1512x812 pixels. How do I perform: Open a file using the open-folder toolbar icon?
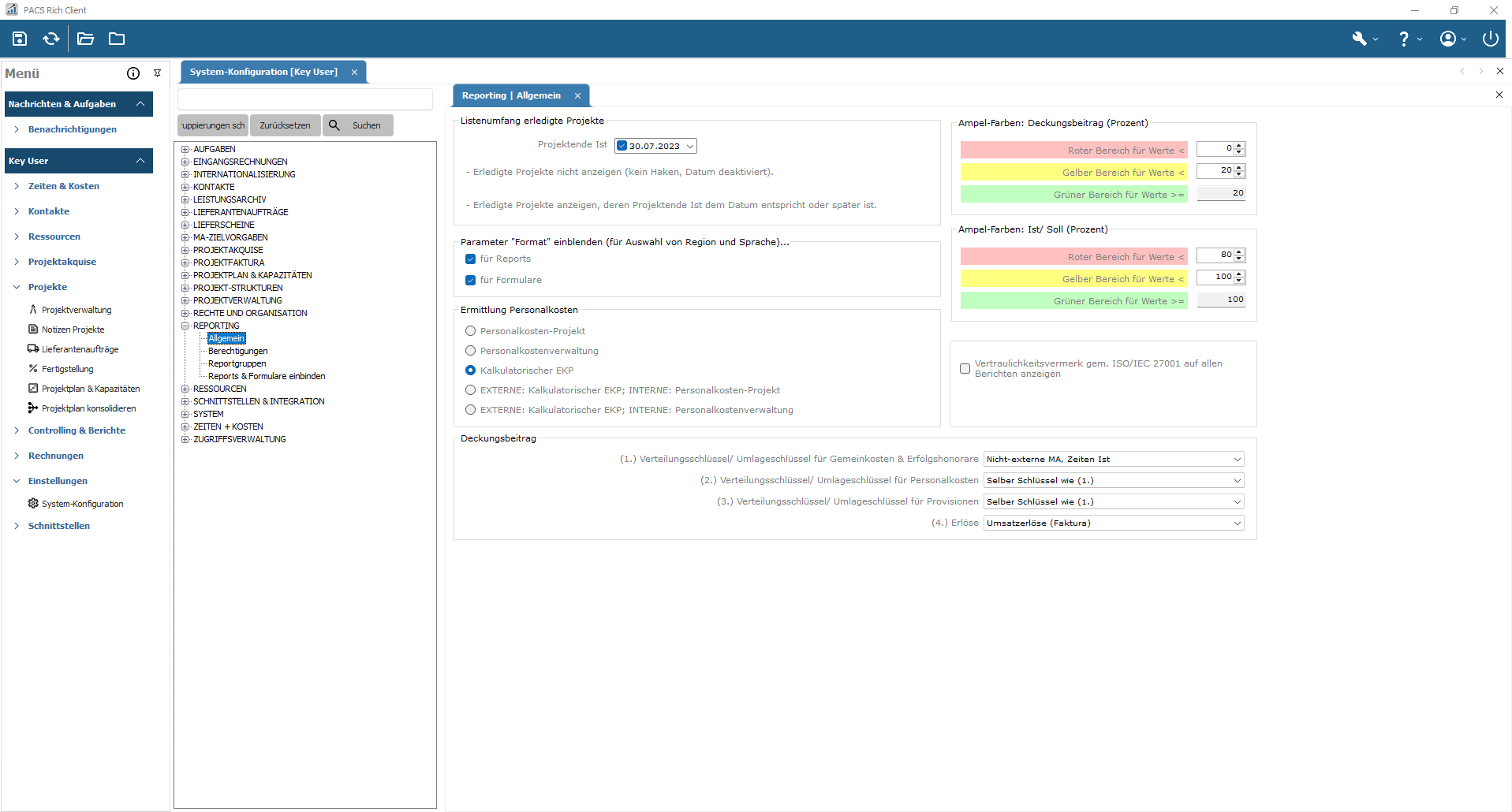click(85, 39)
